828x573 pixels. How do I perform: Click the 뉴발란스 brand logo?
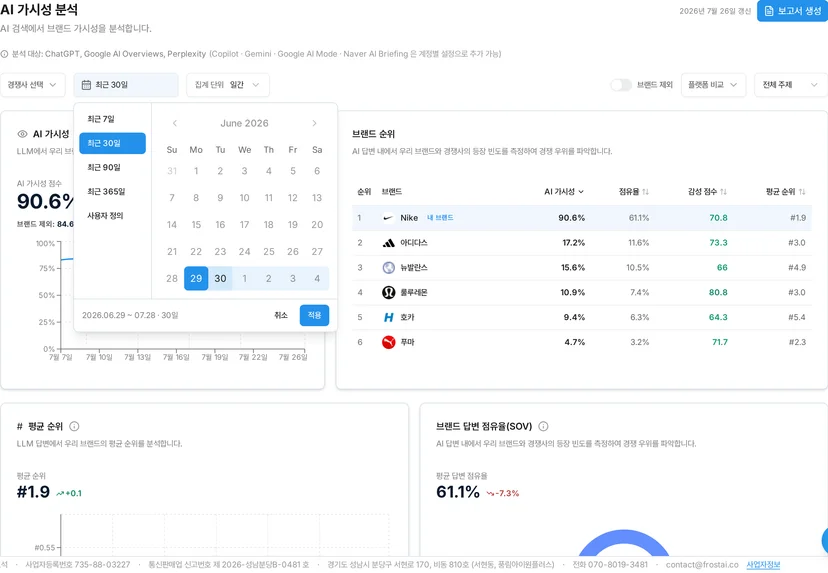click(x=388, y=267)
